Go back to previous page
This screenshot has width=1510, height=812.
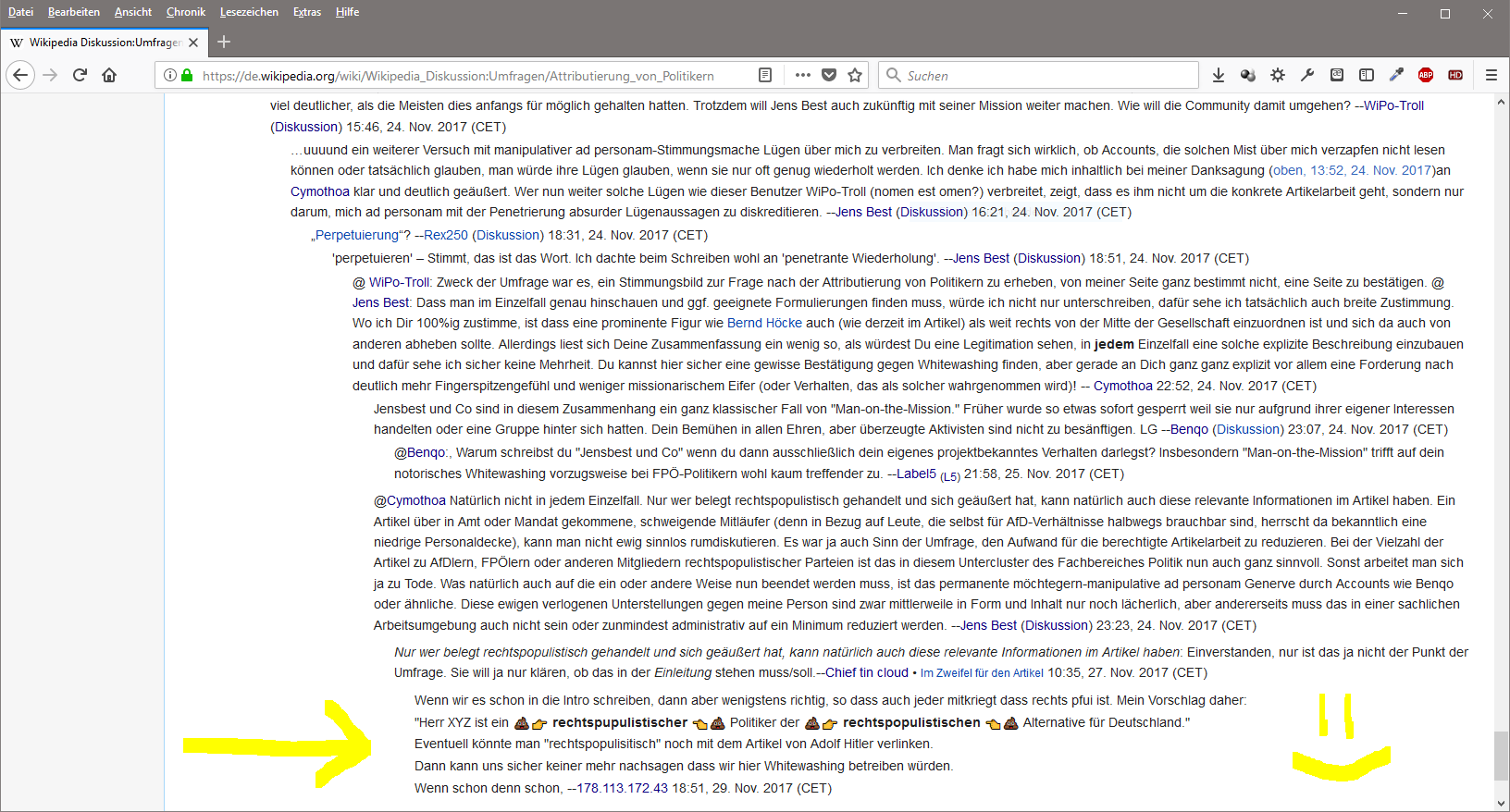pos(21,75)
